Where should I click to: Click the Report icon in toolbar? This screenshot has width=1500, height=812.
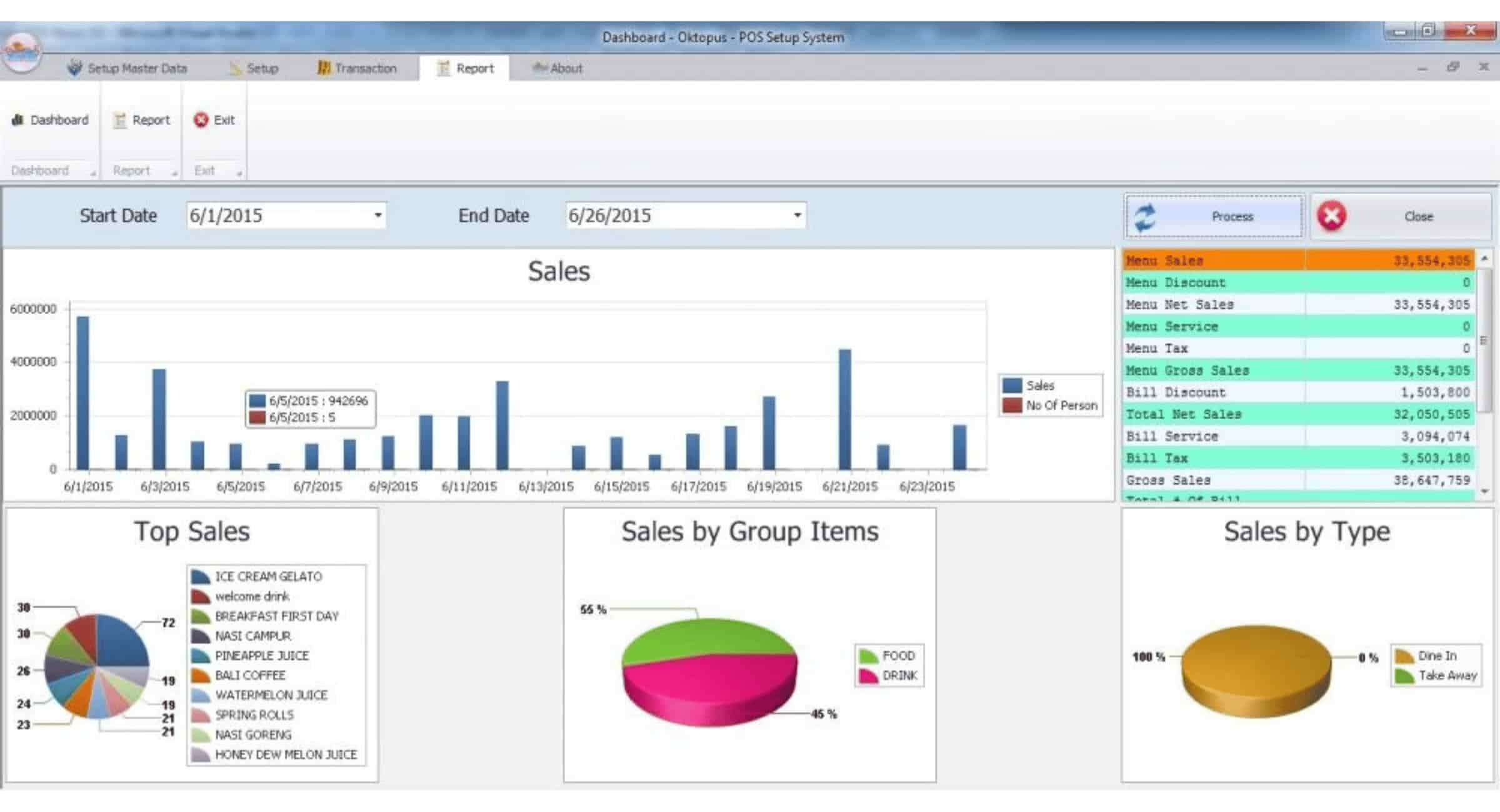pyautogui.click(x=140, y=120)
